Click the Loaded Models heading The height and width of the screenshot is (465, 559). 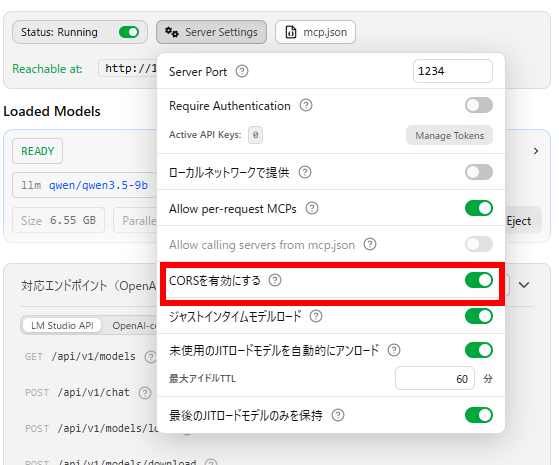[52, 111]
